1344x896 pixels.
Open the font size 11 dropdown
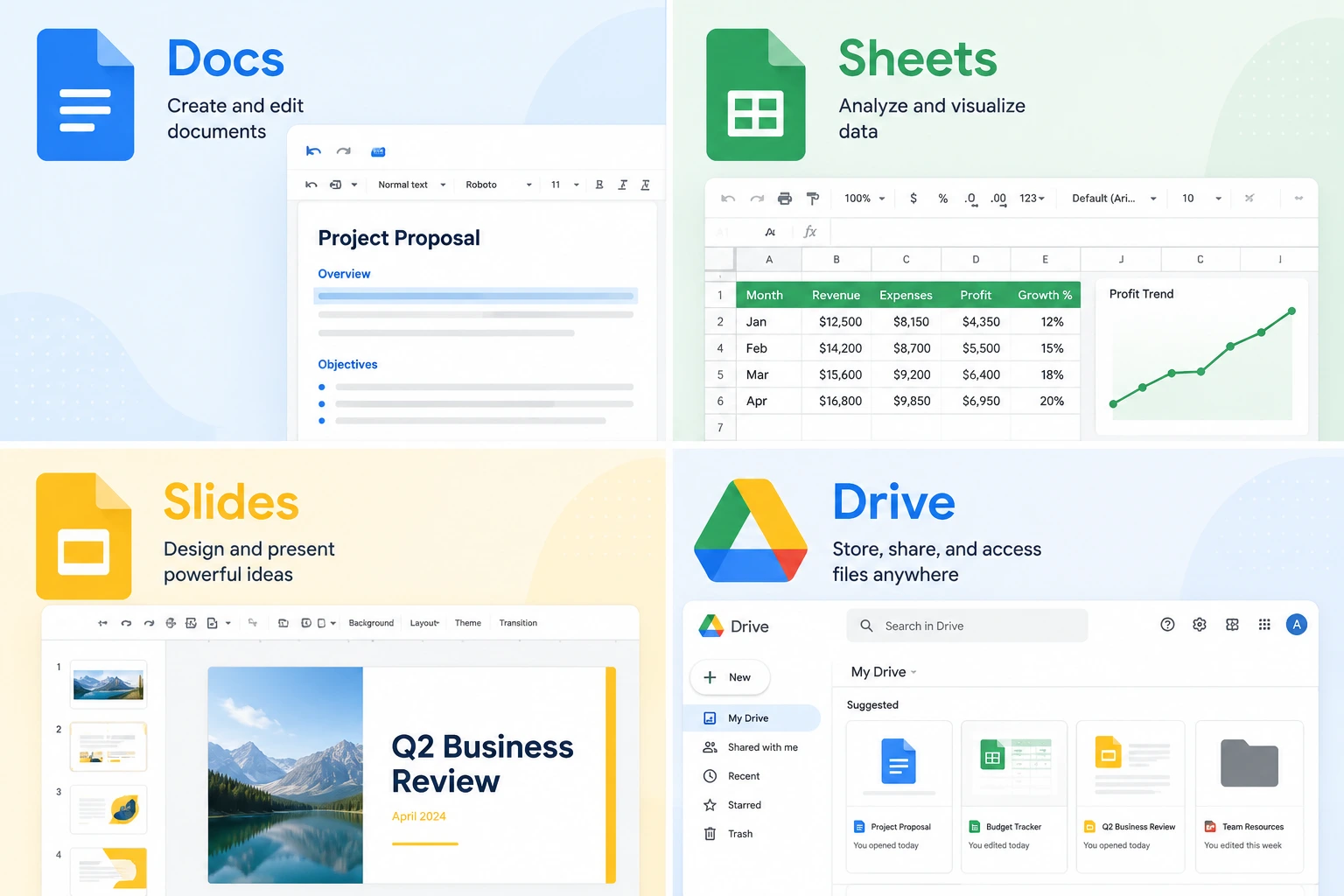click(x=564, y=185)
